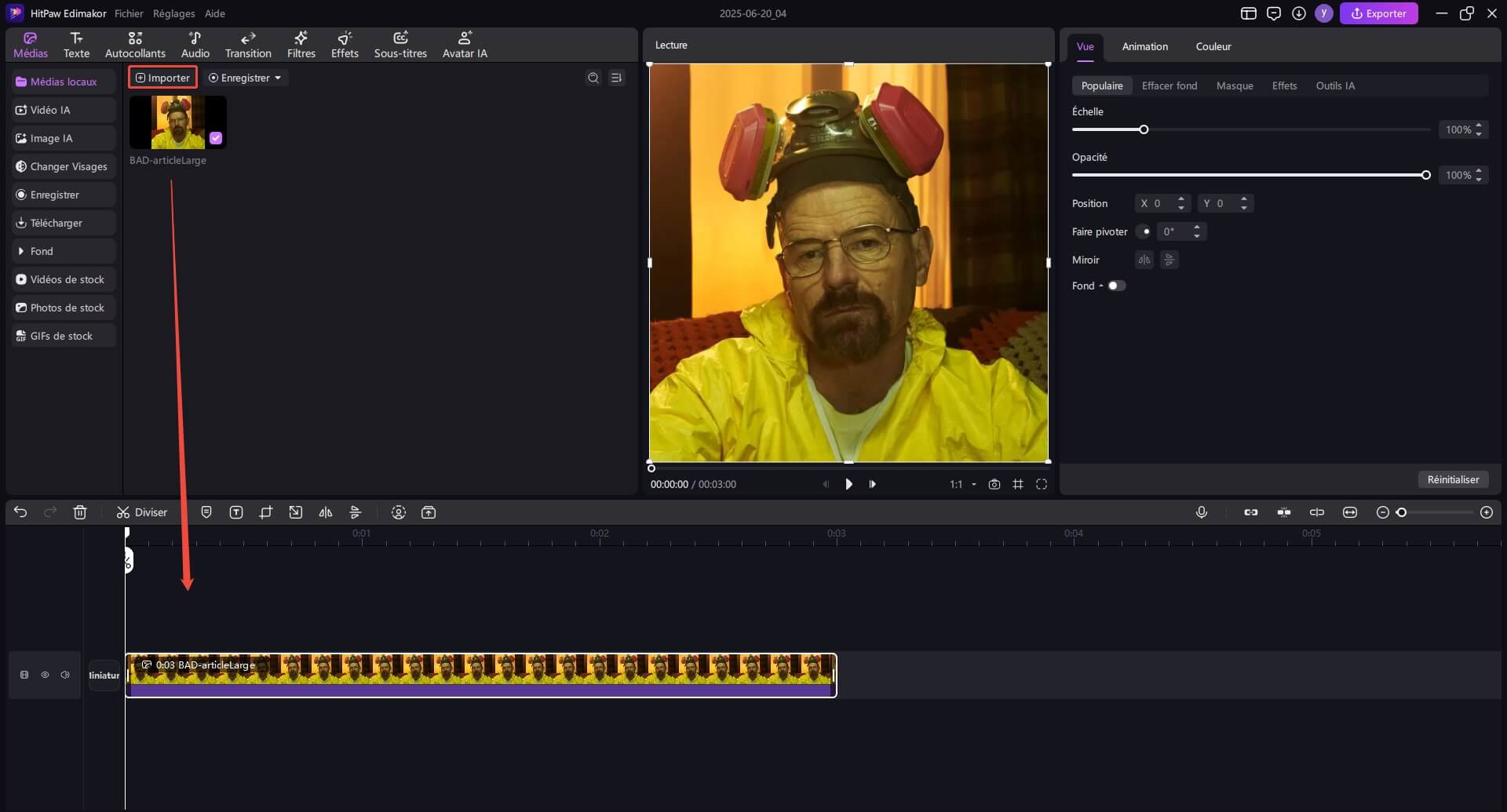The height and width of the screenshot is (812, 1507).
Task: Mute the track with speaker icon
Action: tap(65, 675)
